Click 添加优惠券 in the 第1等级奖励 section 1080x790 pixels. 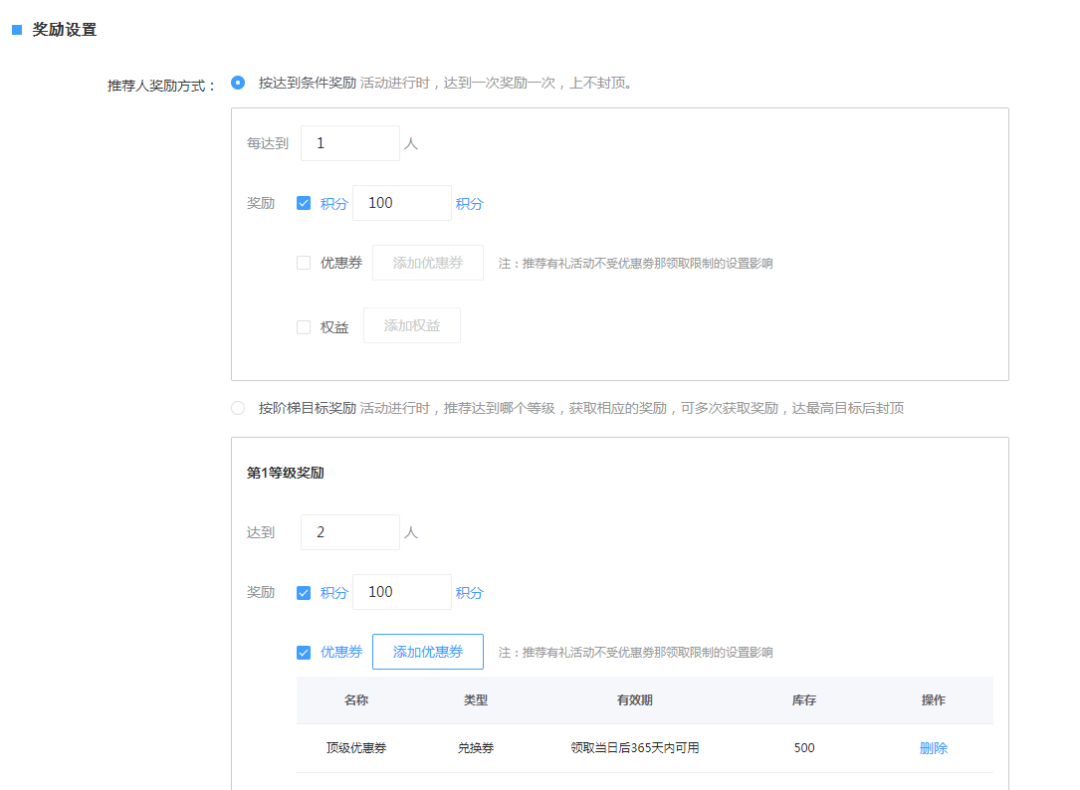[428, 652]
